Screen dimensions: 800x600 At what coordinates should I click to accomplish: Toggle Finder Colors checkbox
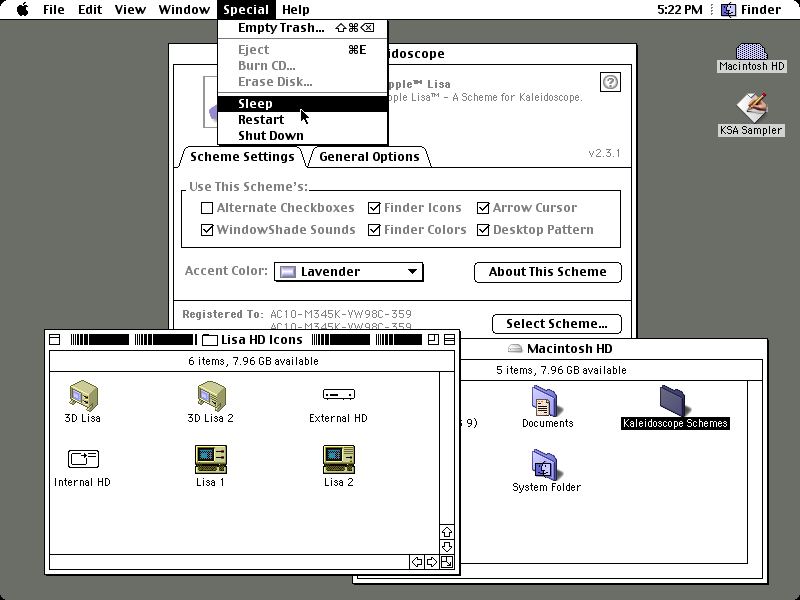pyautogui.click(x=374, y=230)
